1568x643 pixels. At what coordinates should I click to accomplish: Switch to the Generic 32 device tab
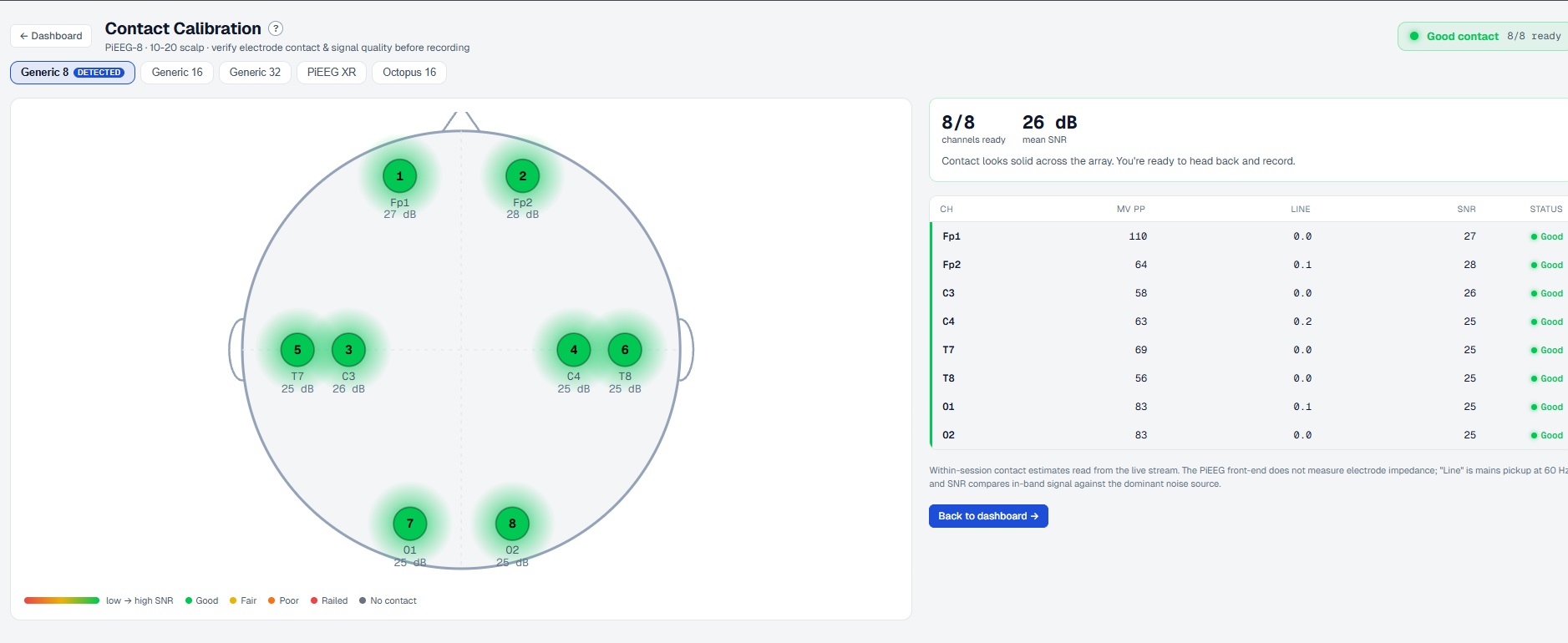(255, 73)
